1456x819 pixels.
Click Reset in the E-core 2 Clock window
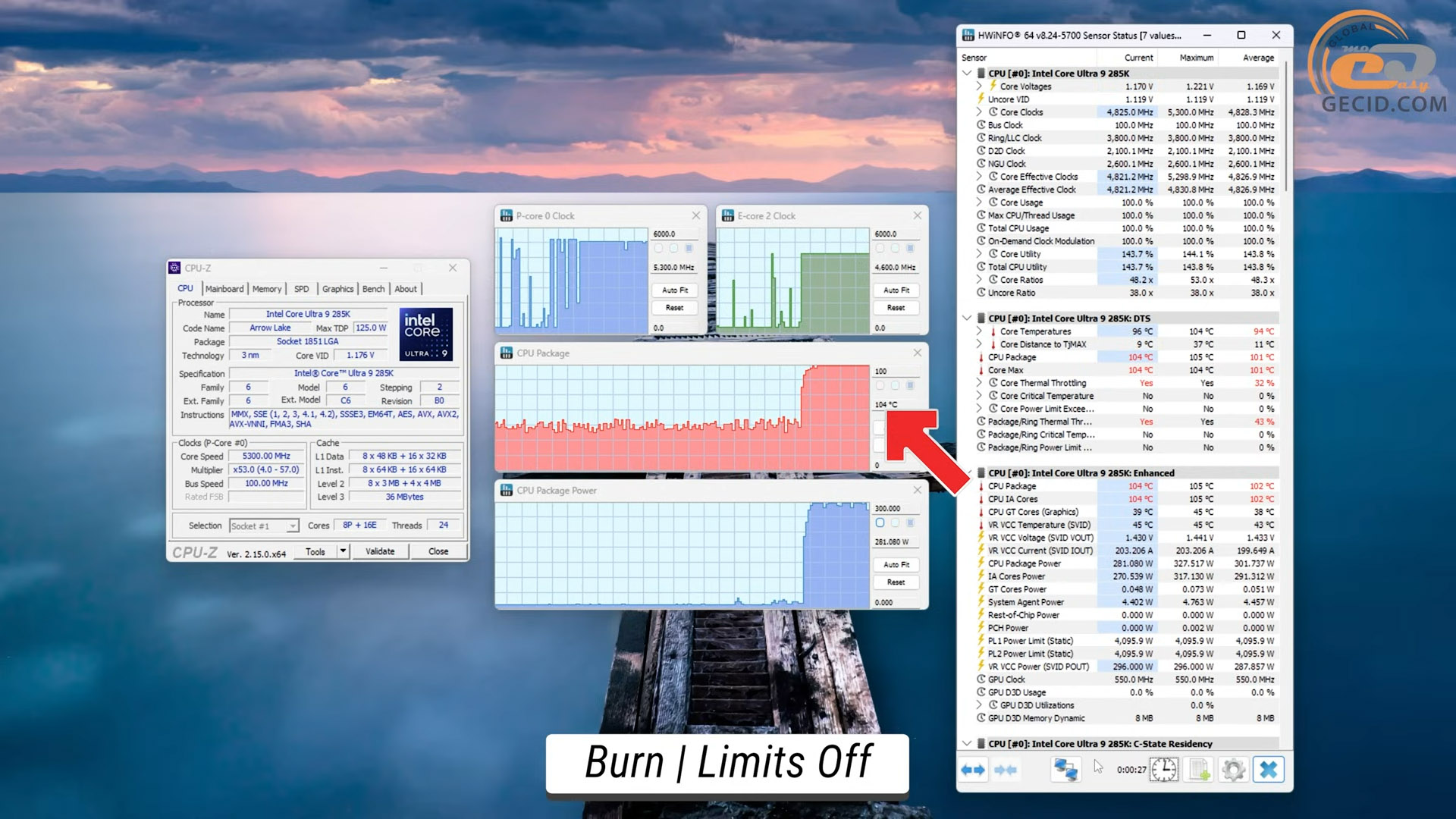[896, 308]
